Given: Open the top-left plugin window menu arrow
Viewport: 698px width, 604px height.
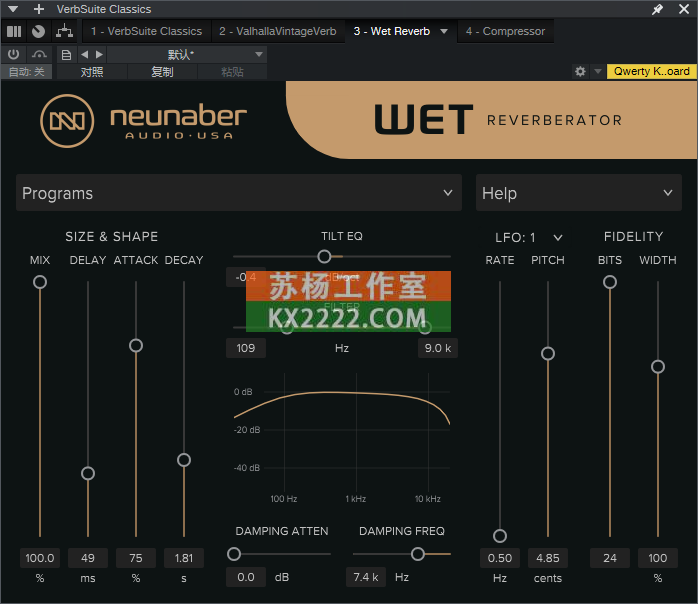Looking at the screenshot, I should pyautogui.click(x=13, y=9).
